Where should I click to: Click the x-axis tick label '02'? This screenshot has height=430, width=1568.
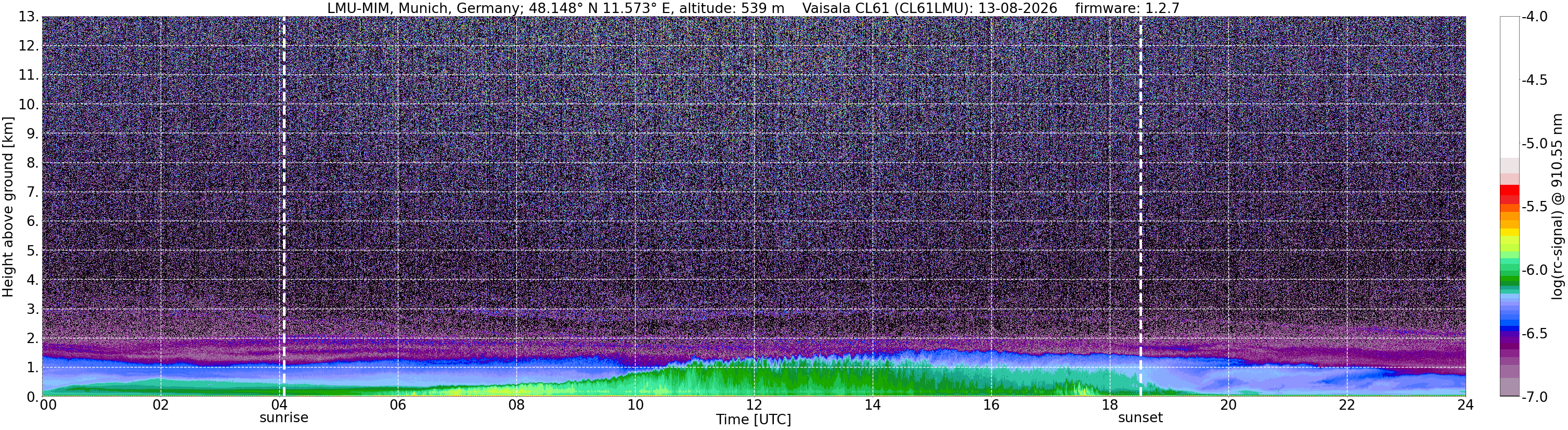[160, 405]
